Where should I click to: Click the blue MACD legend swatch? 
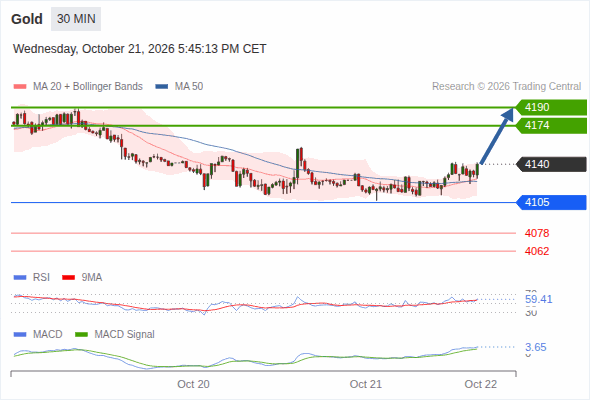point(20,335)
